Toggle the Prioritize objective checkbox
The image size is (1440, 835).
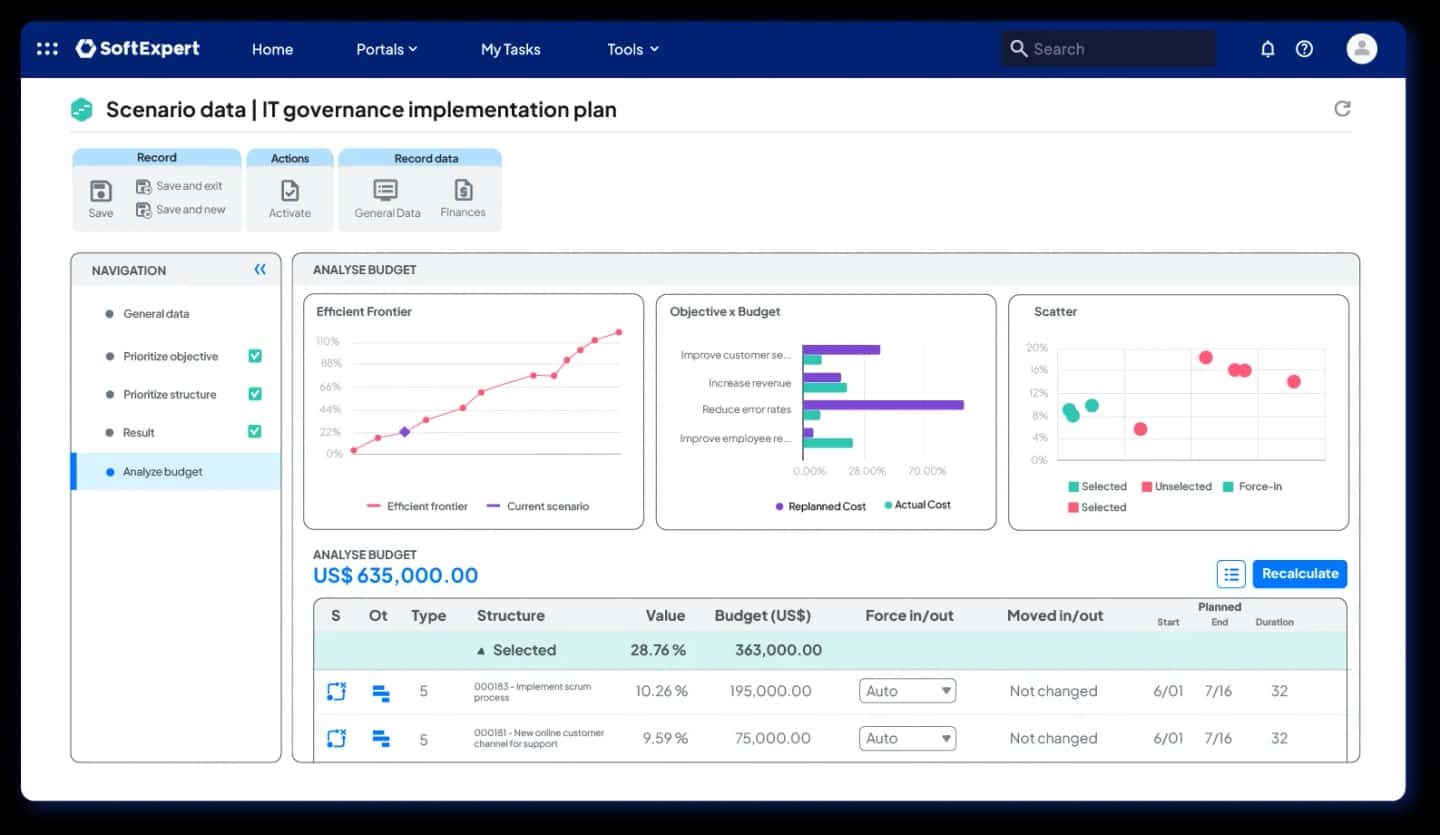[x=254, y=356]
